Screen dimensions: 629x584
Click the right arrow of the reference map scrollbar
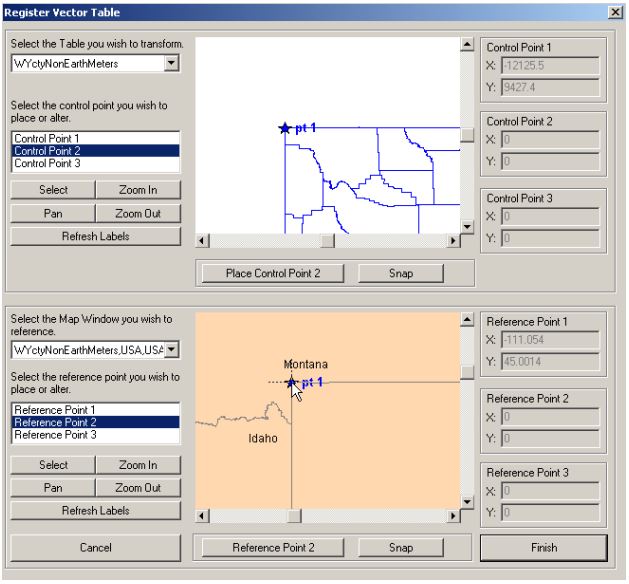click(453, 516)
